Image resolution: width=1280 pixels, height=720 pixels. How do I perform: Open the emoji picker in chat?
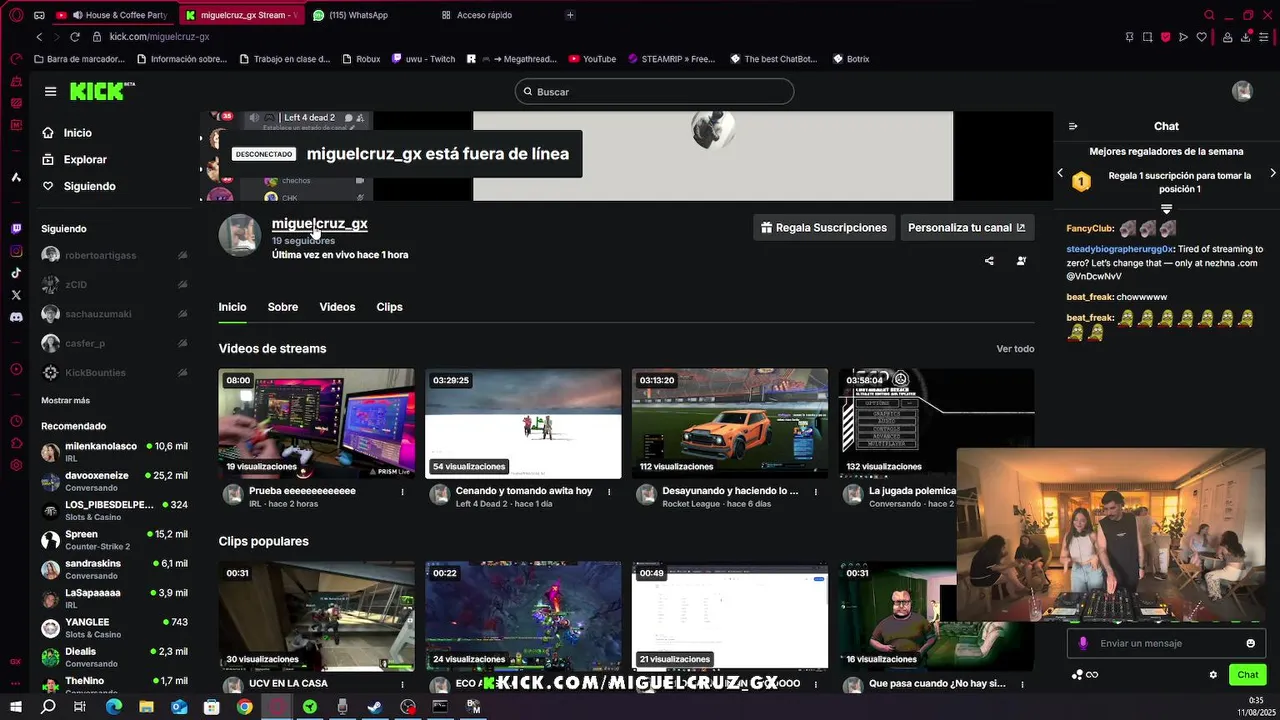pos(1250,643)
